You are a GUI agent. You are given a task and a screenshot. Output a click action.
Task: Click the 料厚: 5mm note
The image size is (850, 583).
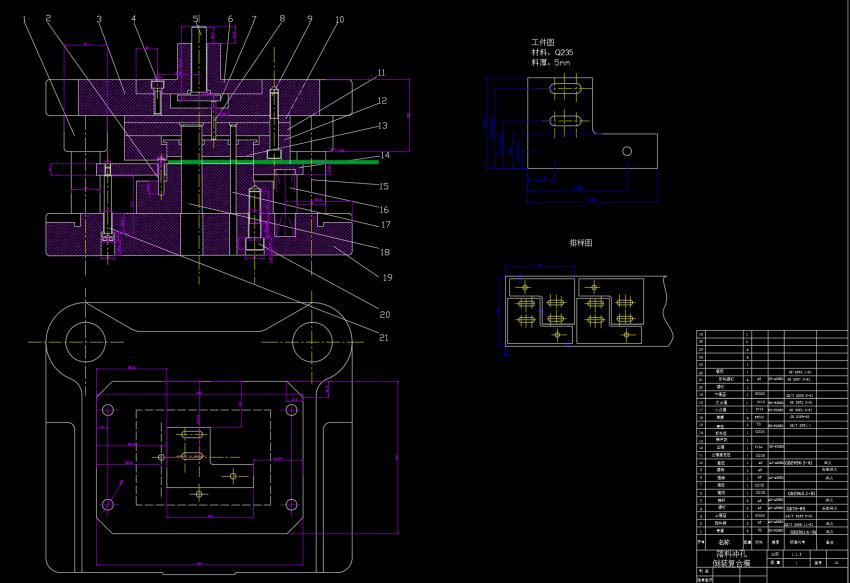(x=551, y=63)
